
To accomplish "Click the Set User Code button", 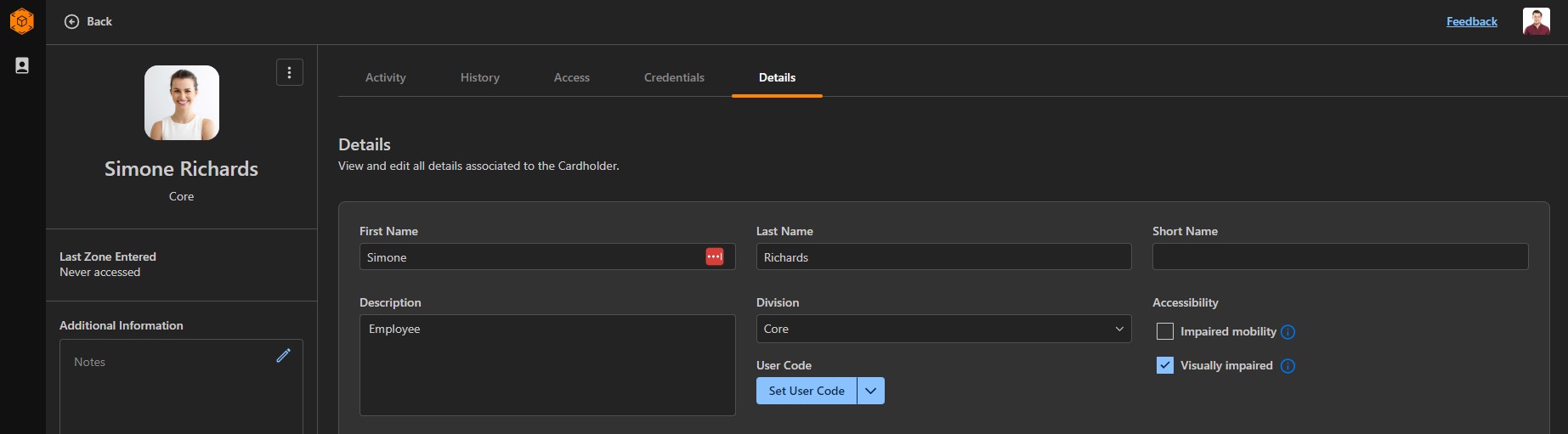I will pos(807,391).
